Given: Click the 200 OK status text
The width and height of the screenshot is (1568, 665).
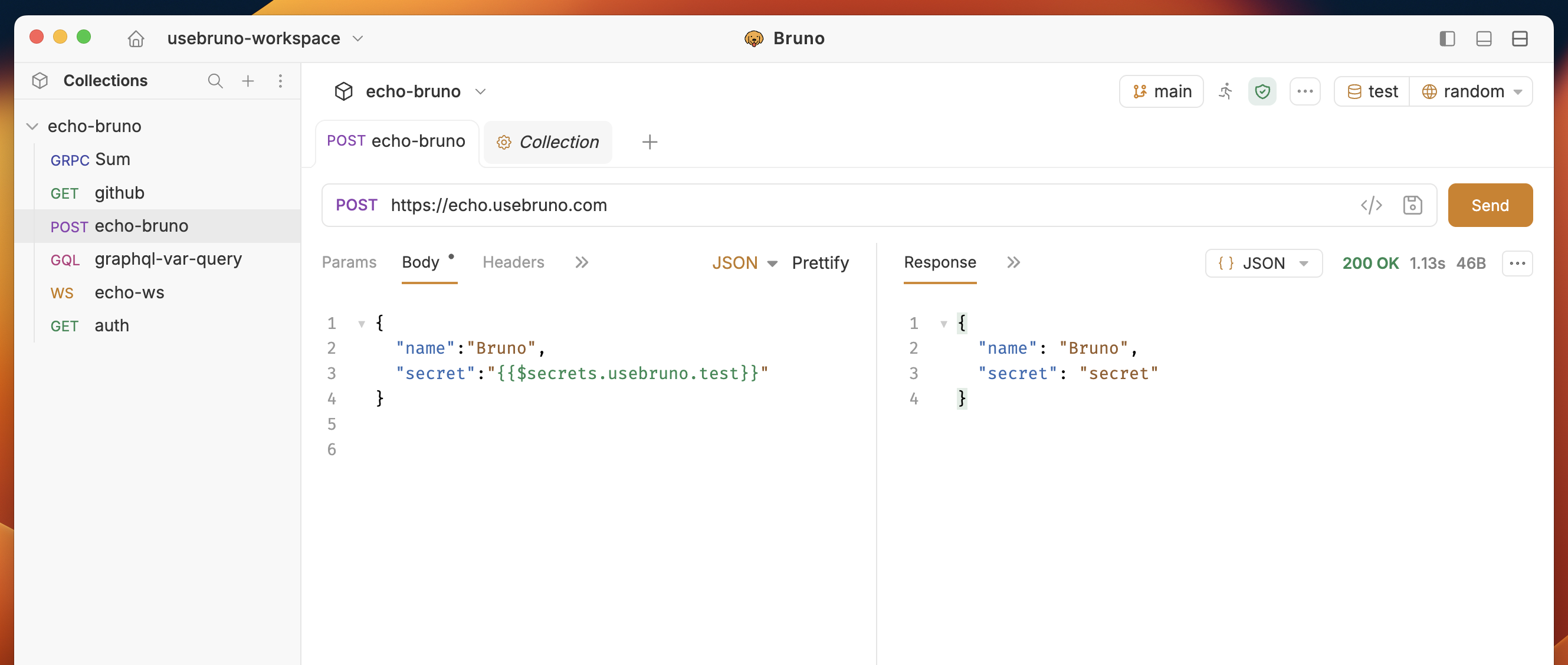Looking at the screenshot, I should 1370,263.
